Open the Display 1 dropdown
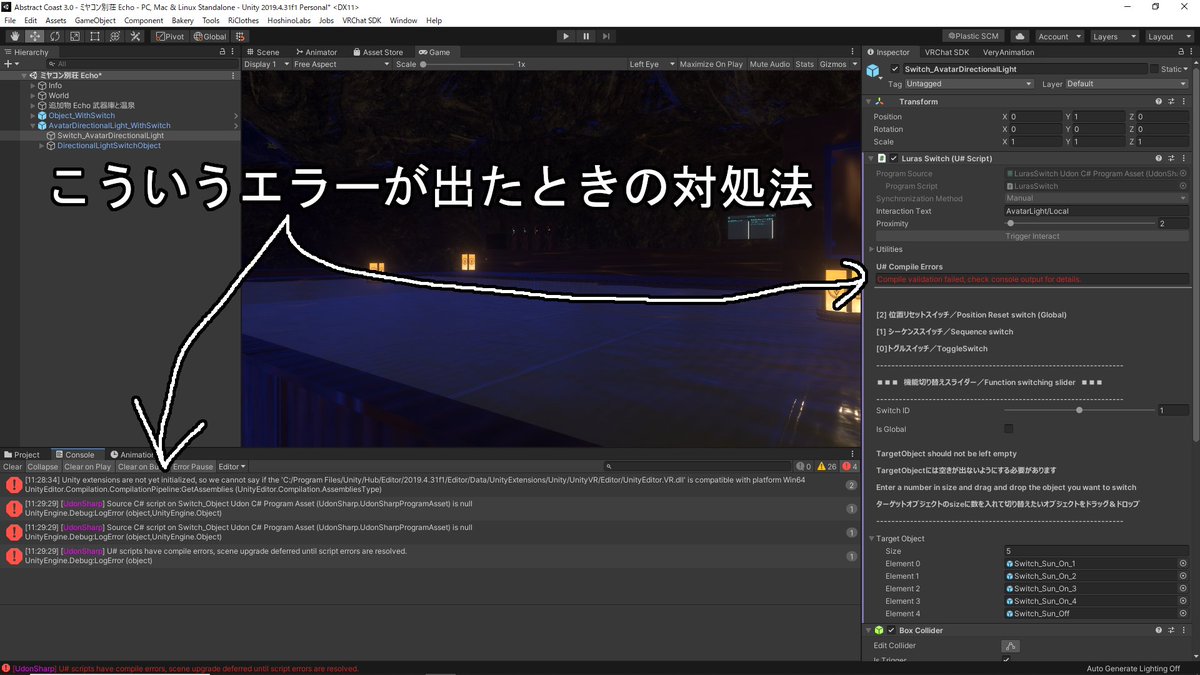The width and height of the screenshot is (1200, 675). (265, 64)
